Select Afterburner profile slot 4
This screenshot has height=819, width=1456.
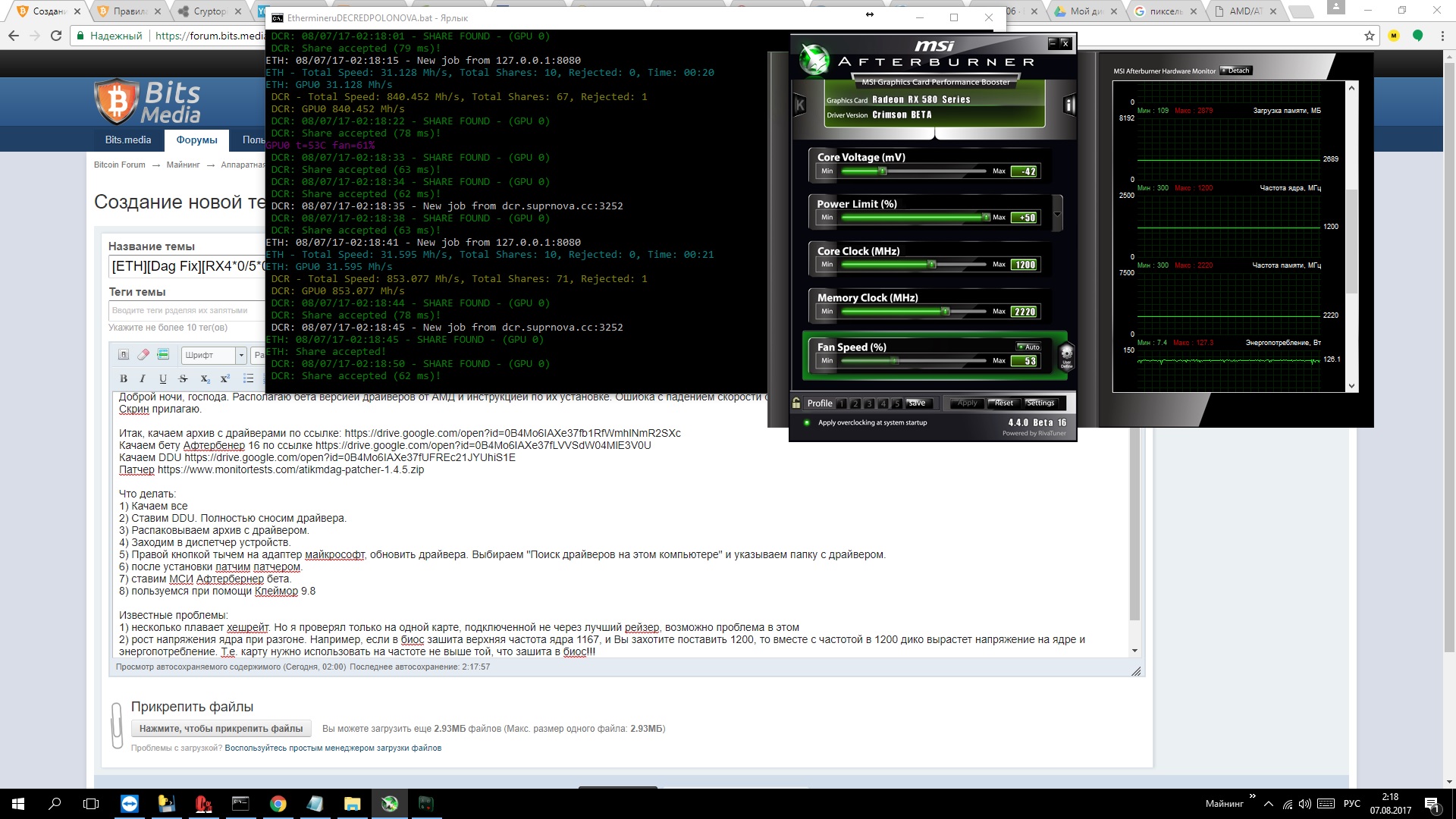(883, 403)
